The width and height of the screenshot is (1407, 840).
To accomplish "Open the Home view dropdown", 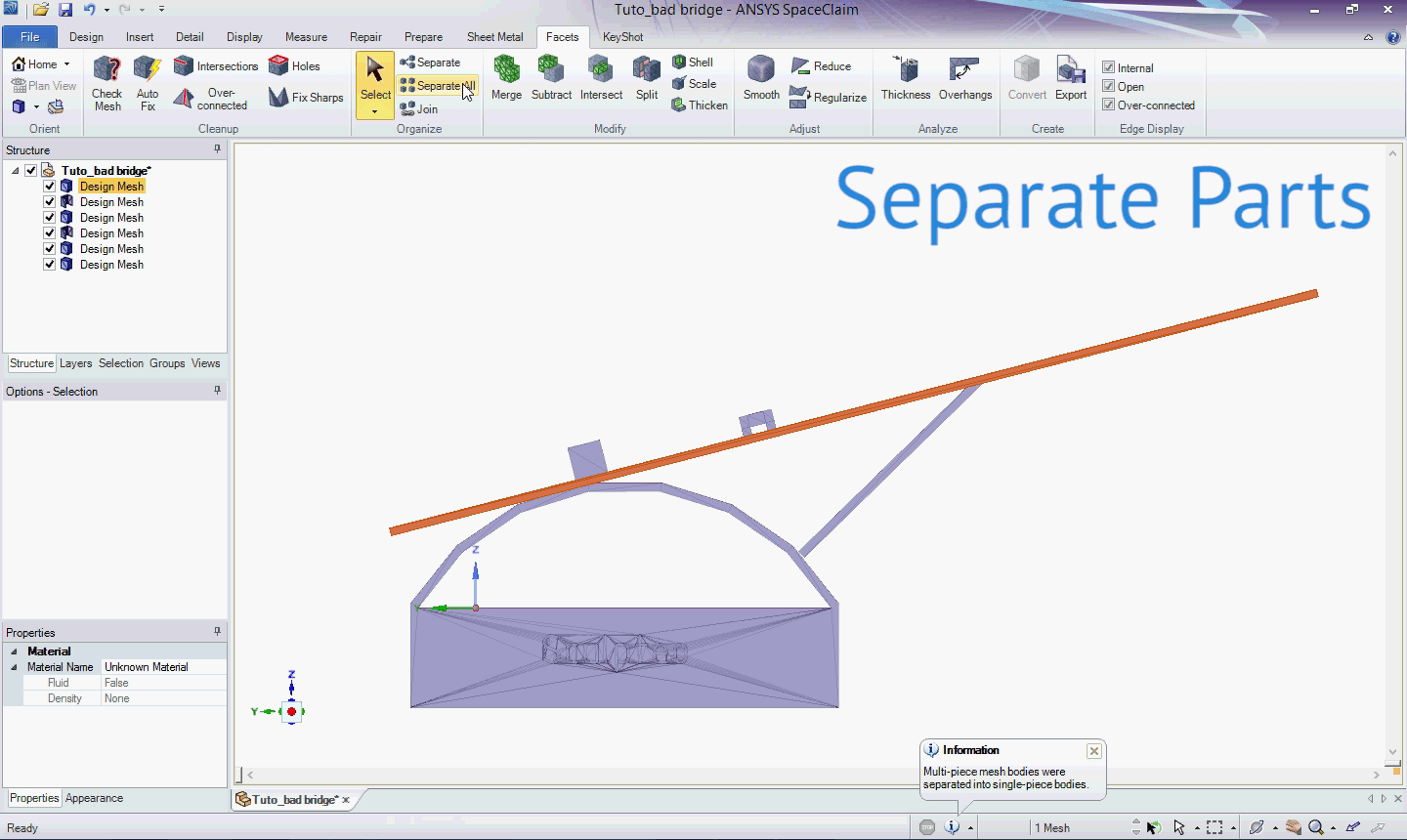I will tap(66, 64).
